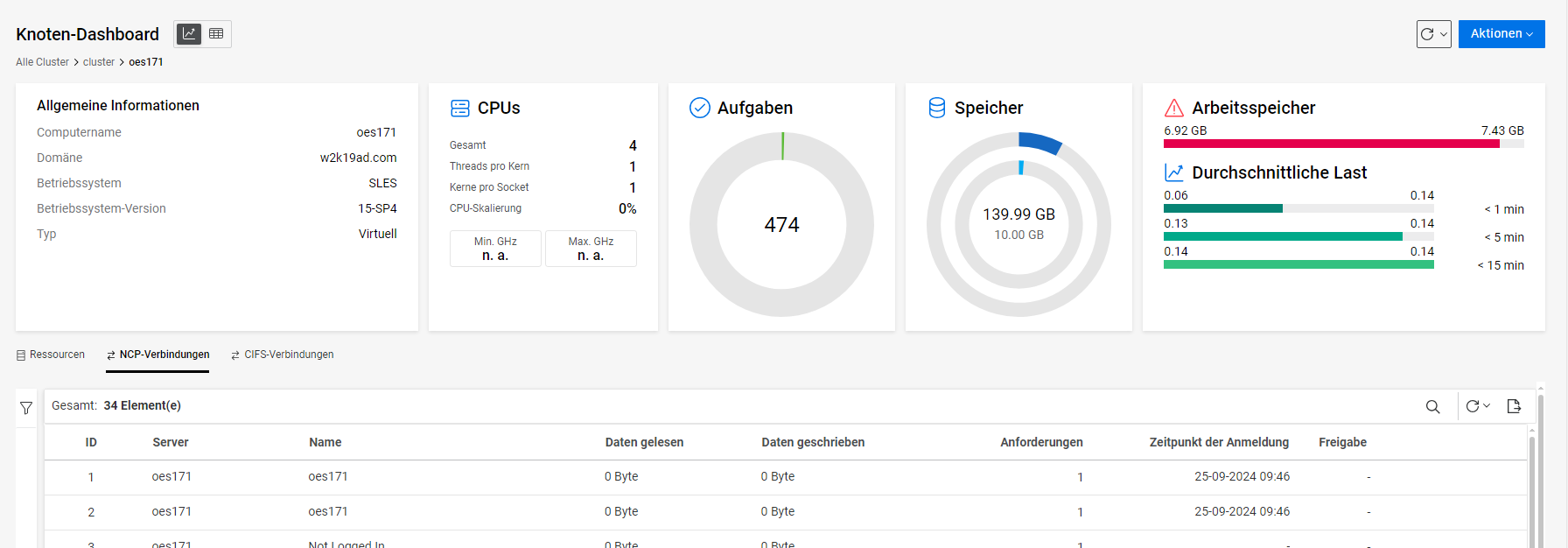Sort table by Daten gelesen column
The width and height of the screenshot is (1568, 548).
click(644, 442)
